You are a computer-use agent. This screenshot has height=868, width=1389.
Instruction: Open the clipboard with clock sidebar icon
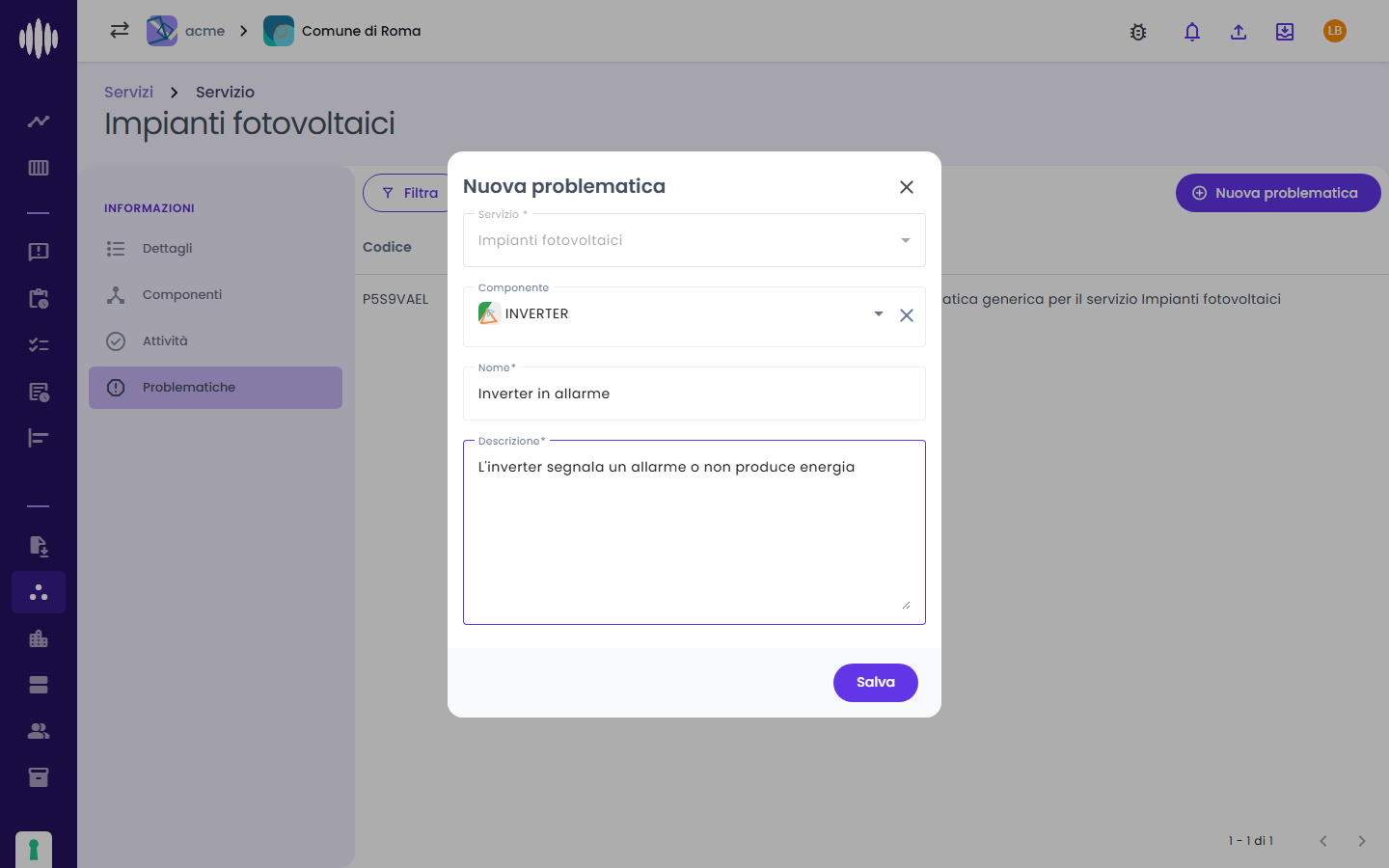point(39,298)
